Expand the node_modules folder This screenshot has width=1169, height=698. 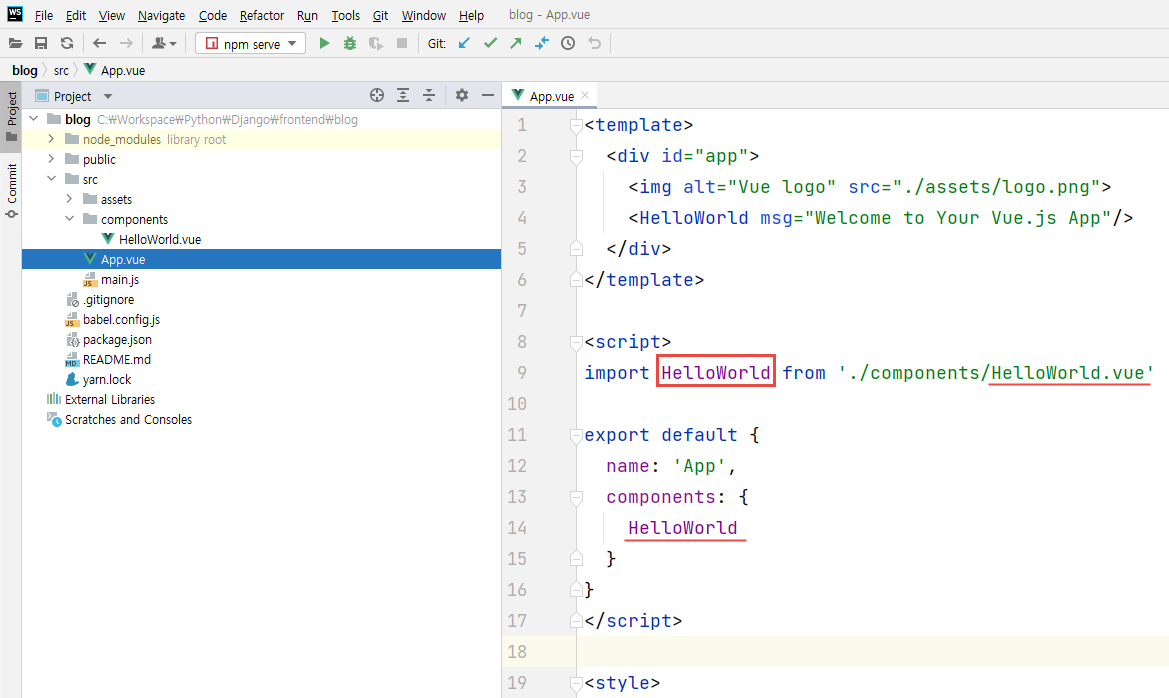point(51,139)
